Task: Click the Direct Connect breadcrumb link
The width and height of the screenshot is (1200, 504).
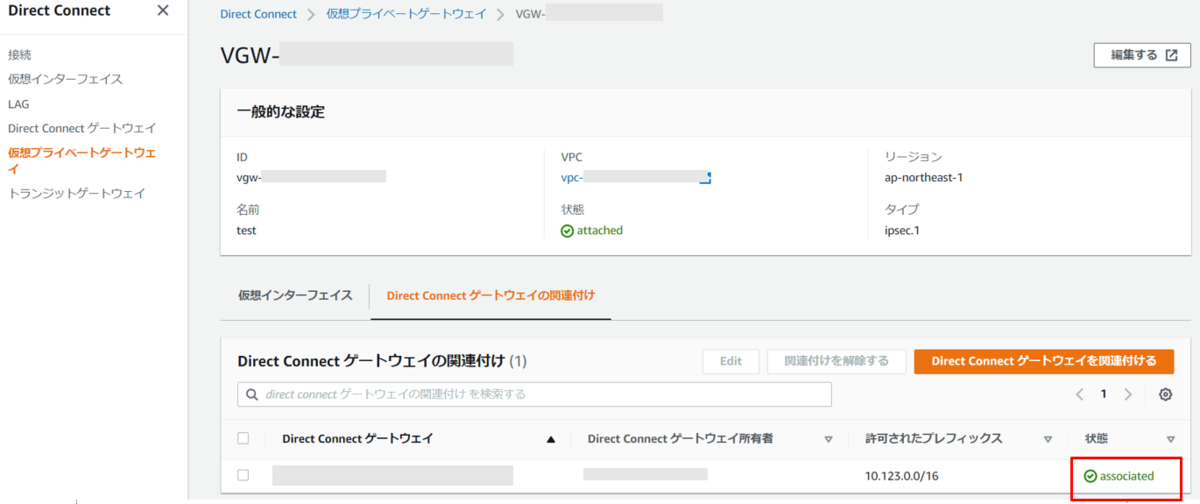Action: 258,14
